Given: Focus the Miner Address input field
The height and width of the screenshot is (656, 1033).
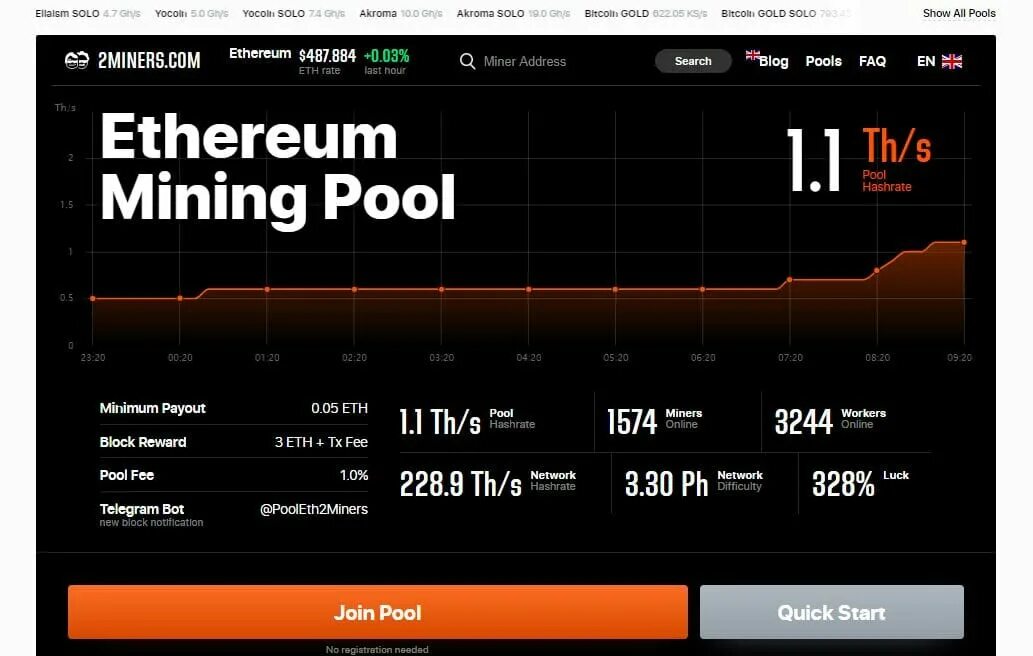Looking at the screenshot, I should tap(524, 61).
